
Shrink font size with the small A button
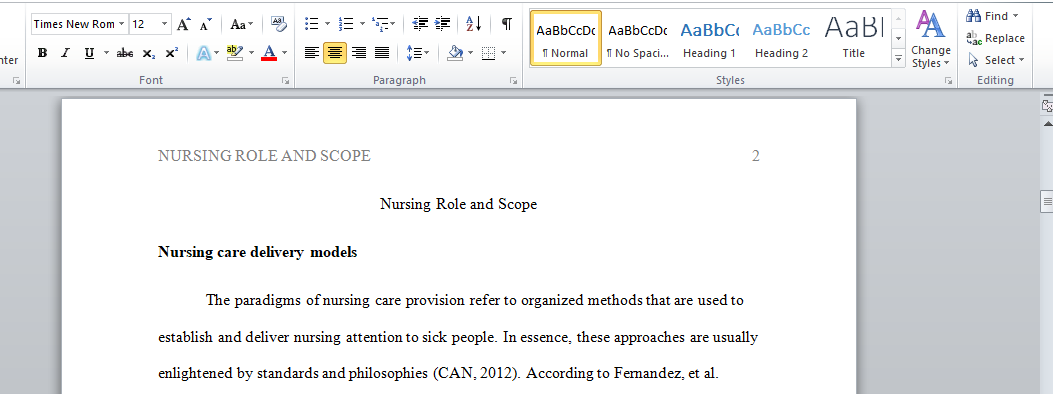205,24
